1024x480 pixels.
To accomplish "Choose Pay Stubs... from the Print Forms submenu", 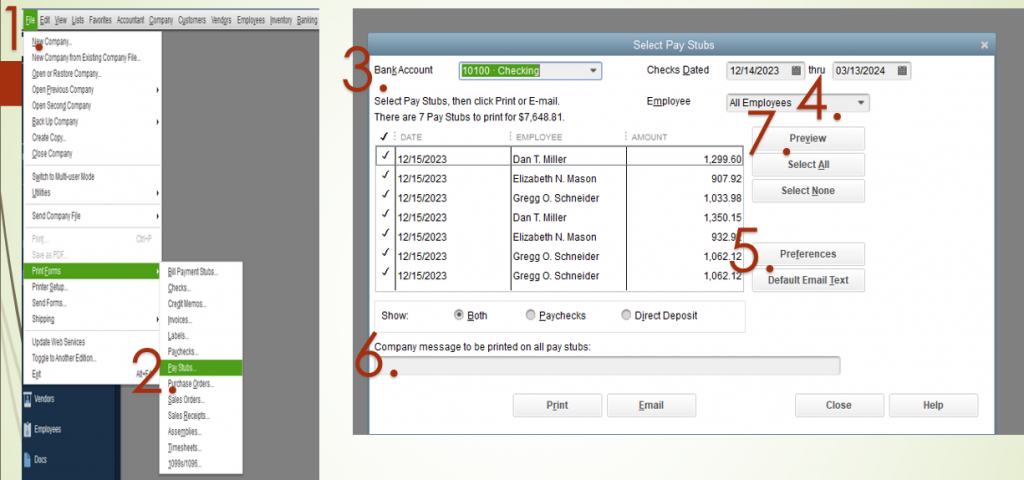I will (201, 368).
